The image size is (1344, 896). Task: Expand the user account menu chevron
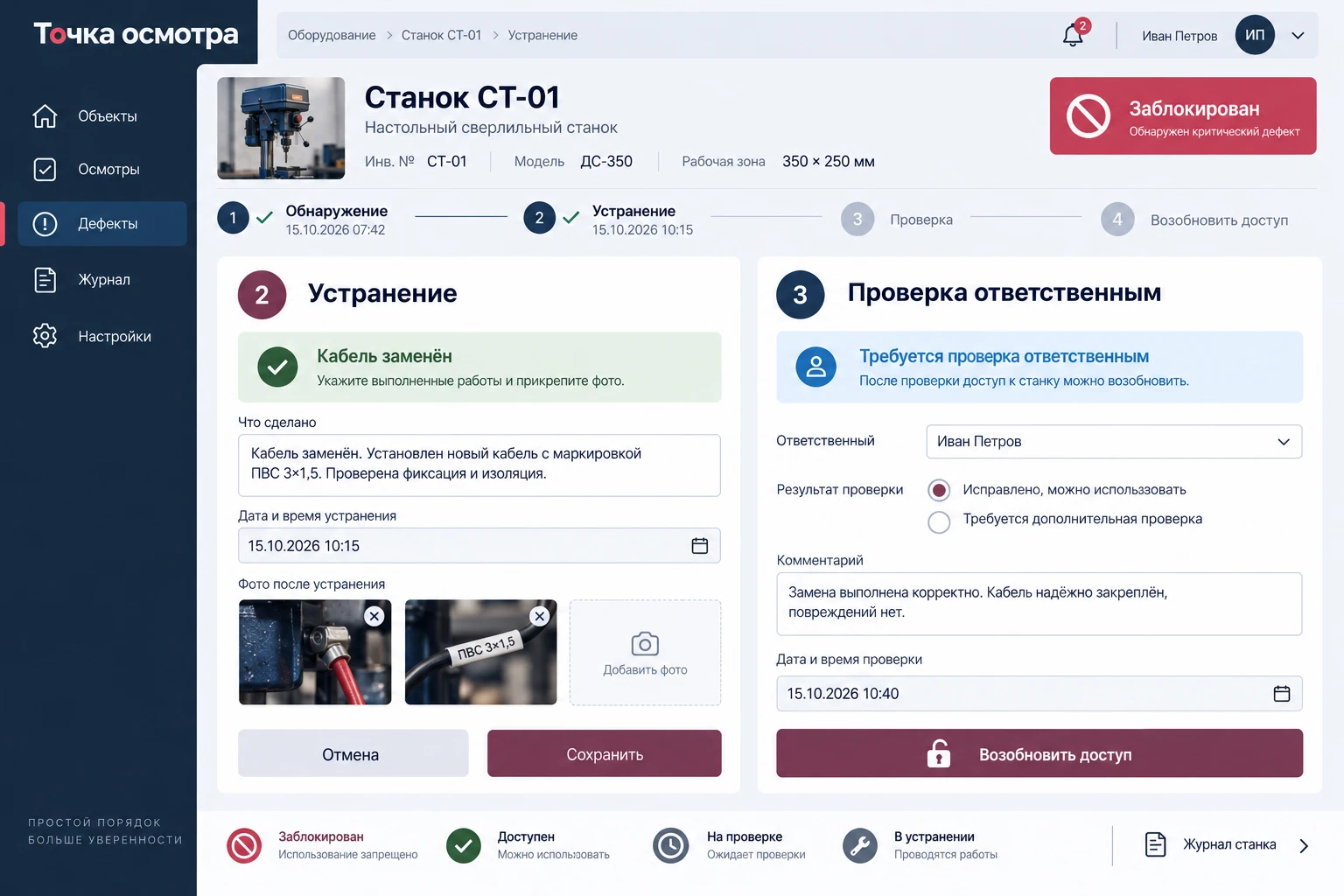tap(1298, 36)
